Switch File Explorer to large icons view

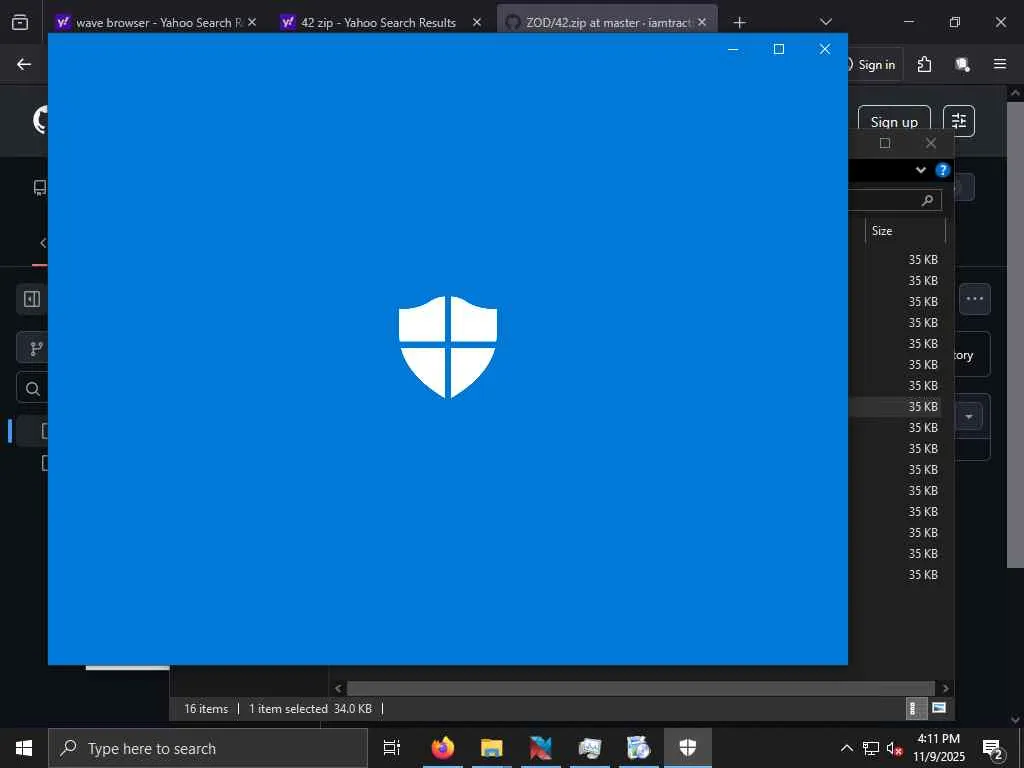[938, 707]
